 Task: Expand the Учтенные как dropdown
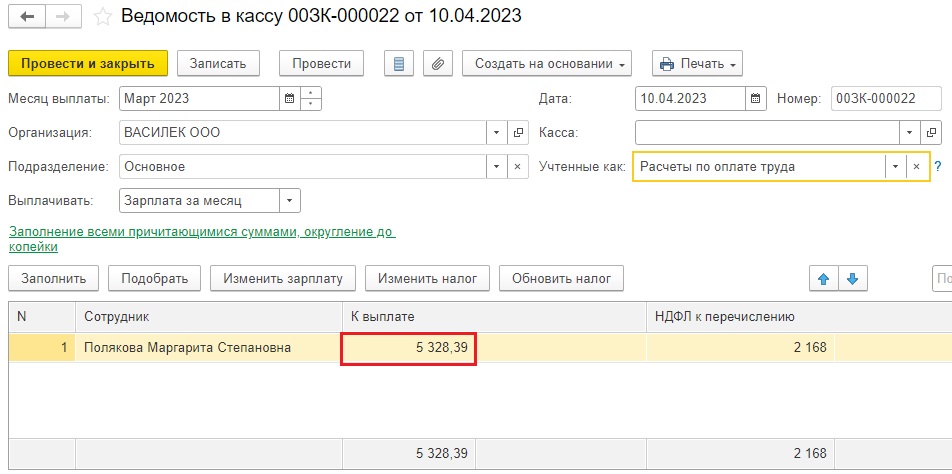tap(896, 166)
